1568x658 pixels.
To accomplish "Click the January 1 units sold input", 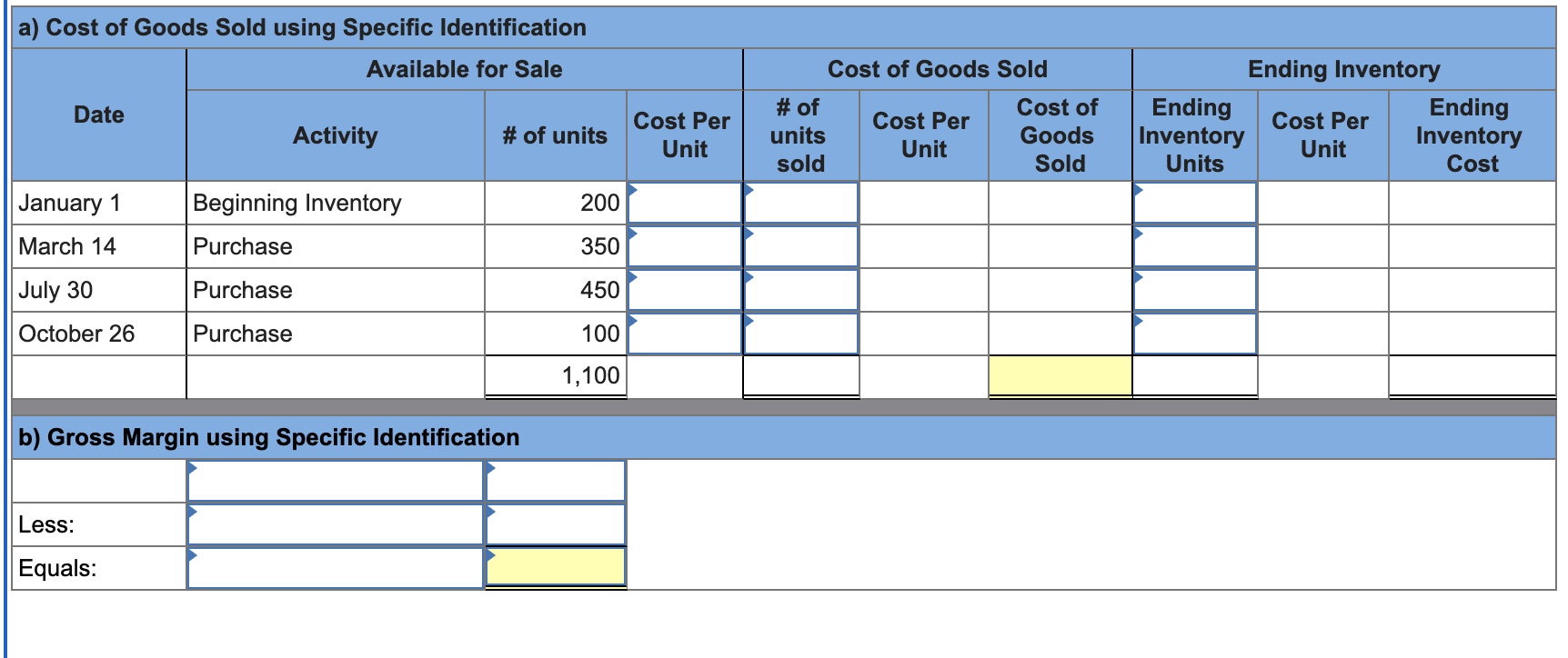I will click(x=801, y=203).
